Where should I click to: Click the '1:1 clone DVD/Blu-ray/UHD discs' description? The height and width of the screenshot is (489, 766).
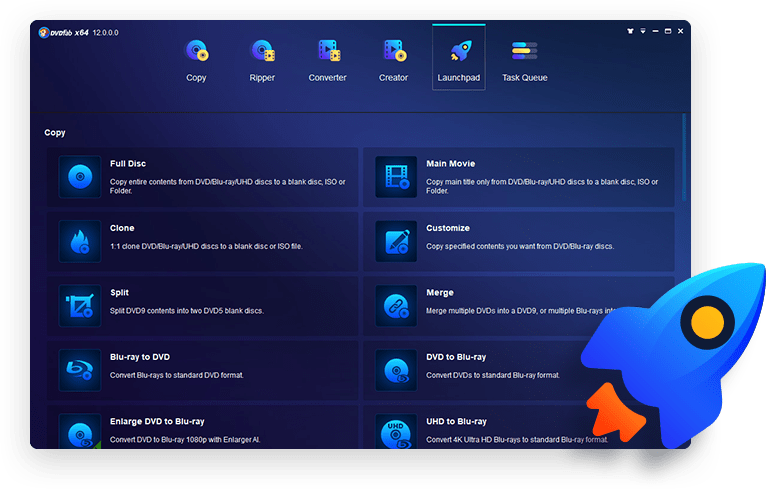click(206, 246)
